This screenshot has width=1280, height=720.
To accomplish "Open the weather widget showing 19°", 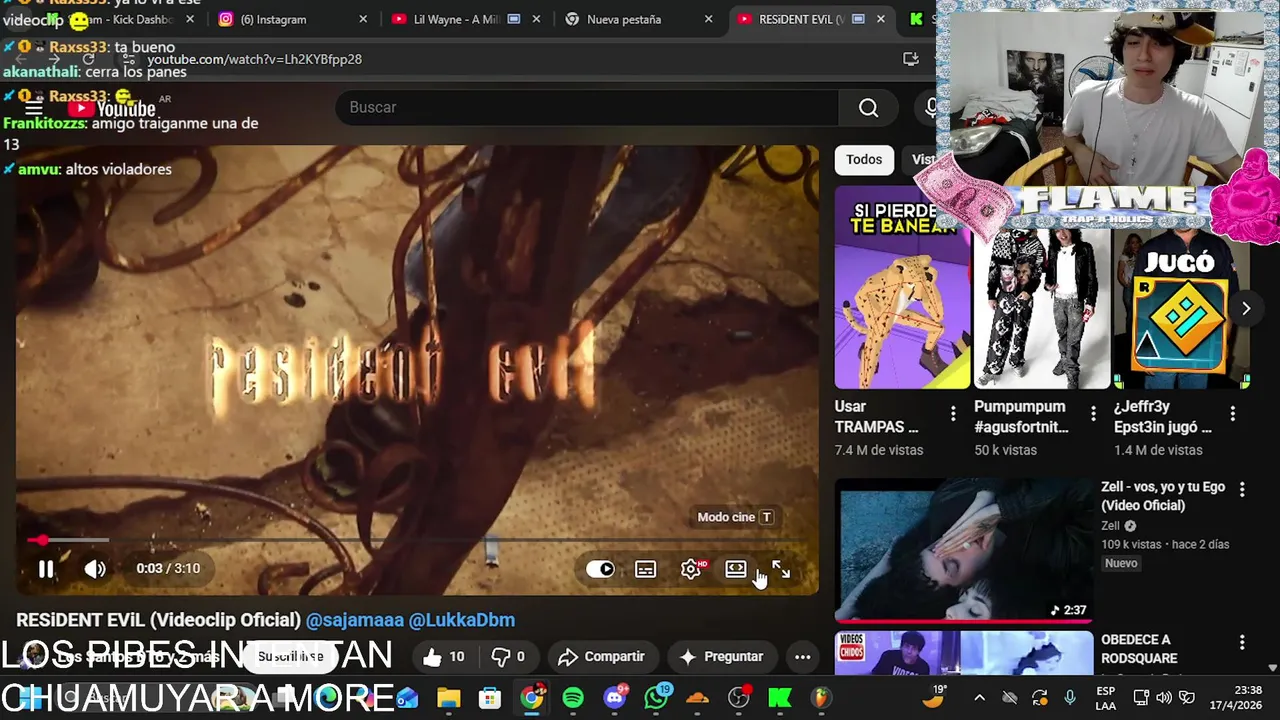I will tap(934, 696).
